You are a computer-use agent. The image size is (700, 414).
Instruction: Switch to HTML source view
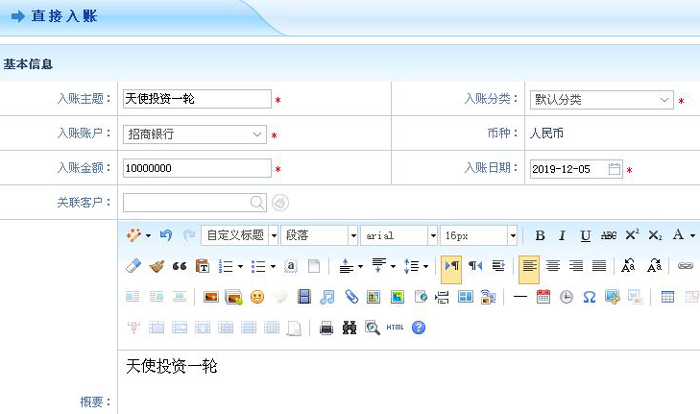click(x=395, y=327)
